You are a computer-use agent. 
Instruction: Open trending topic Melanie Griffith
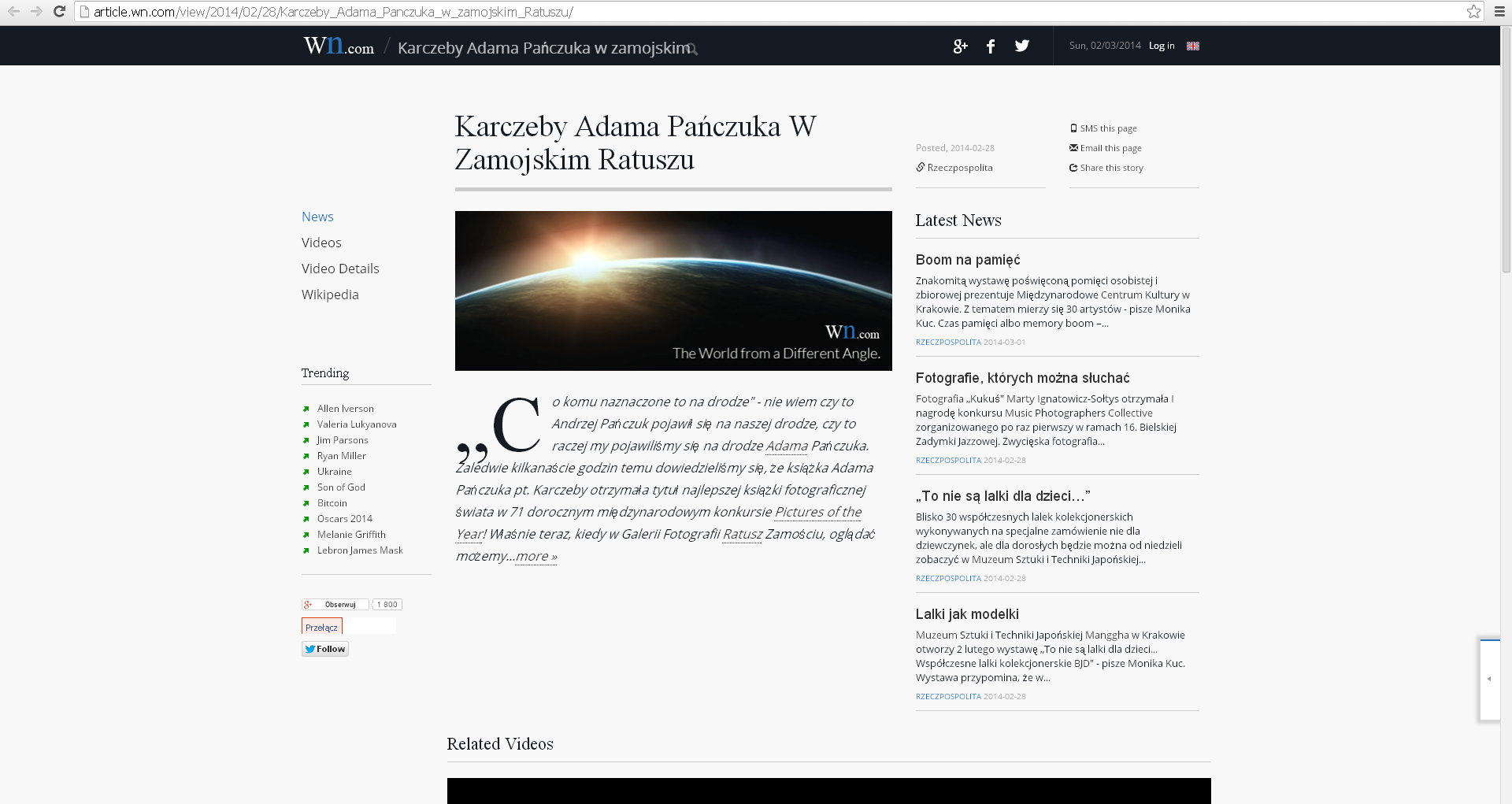[x=351, y=535]
